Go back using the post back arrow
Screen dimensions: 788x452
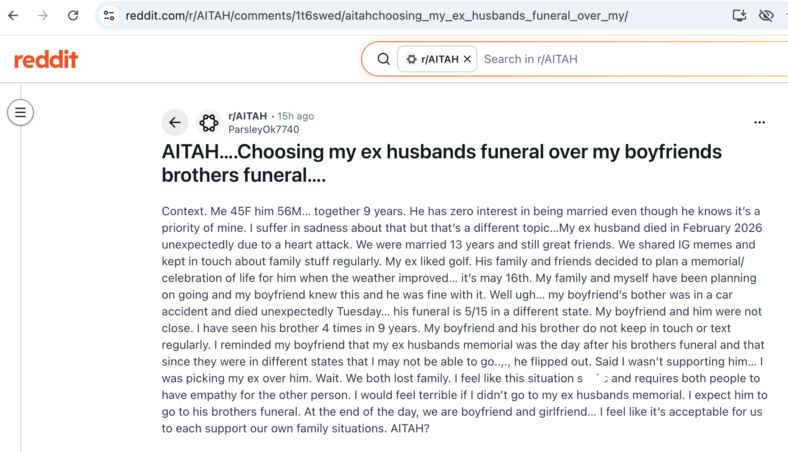[x=175, y=122]
